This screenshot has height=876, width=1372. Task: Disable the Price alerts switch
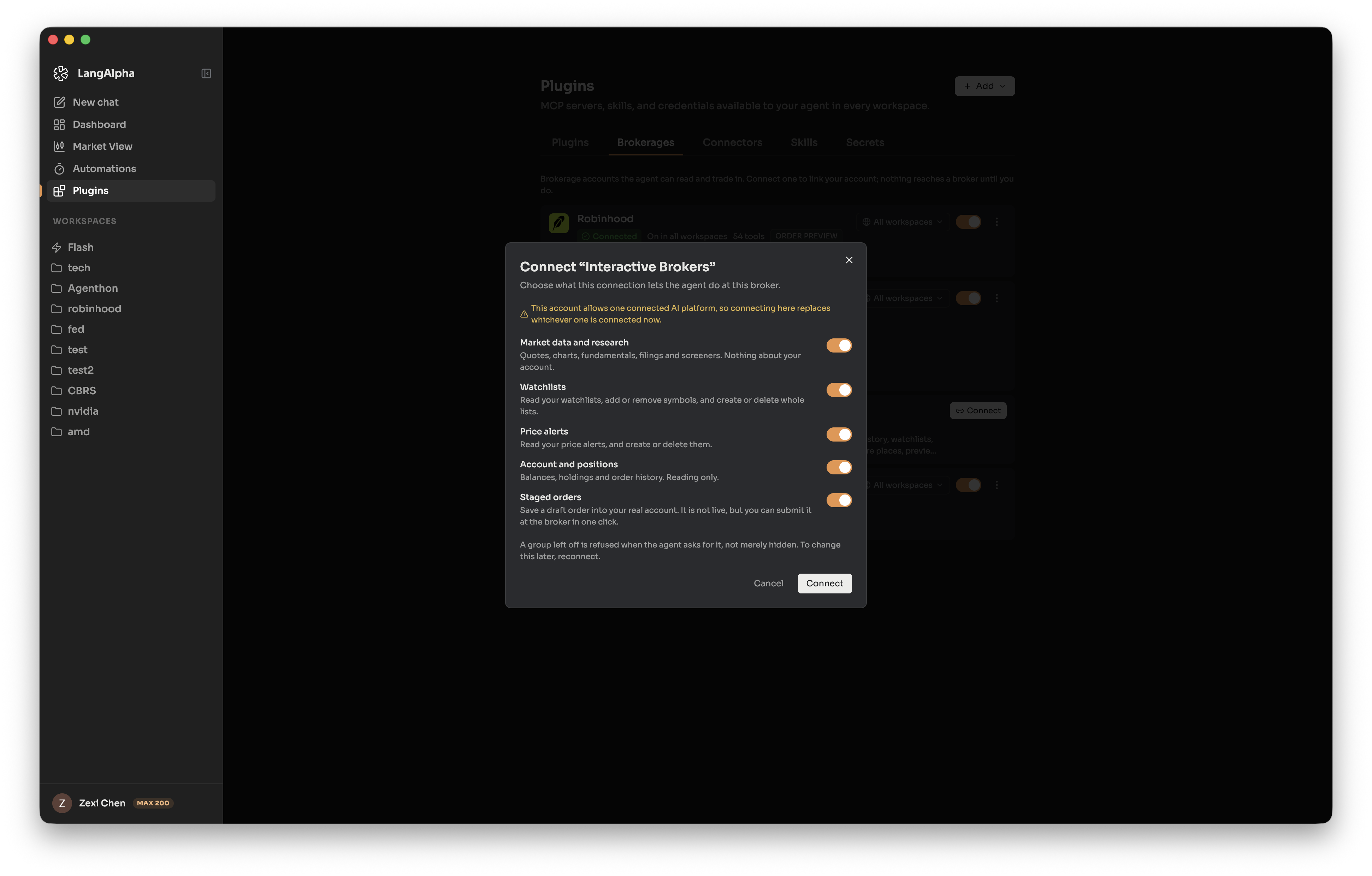click(x=839, y=434)
